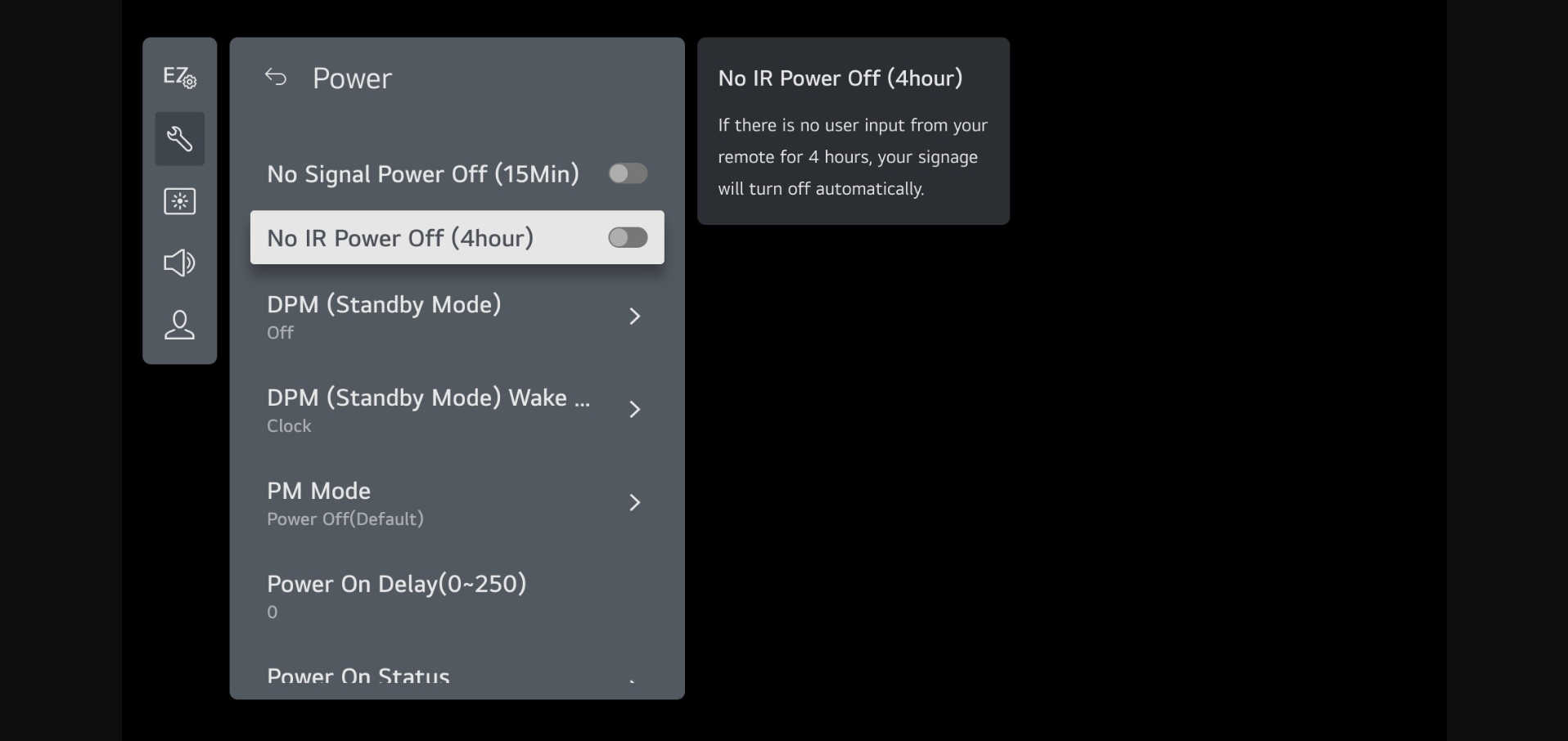Select No Signal Power Off (15Min) label

[x=422, y=174]
